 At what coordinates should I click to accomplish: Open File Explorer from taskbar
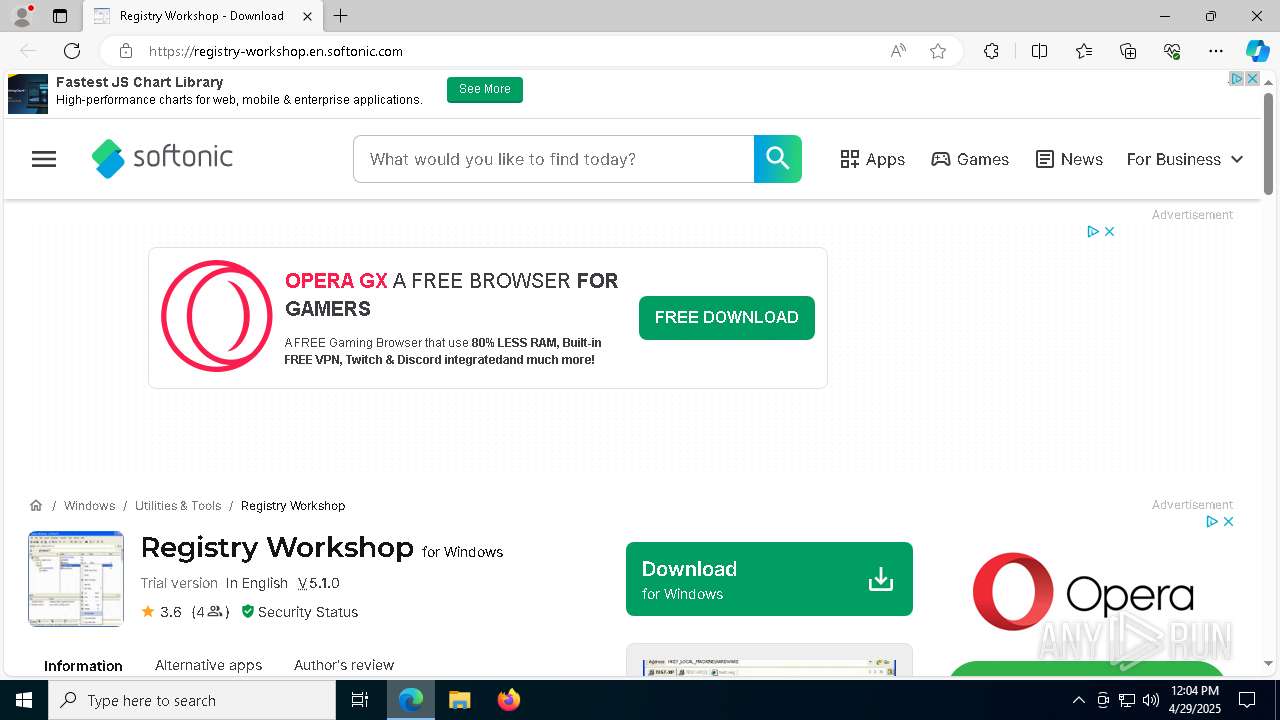point(459,700)
